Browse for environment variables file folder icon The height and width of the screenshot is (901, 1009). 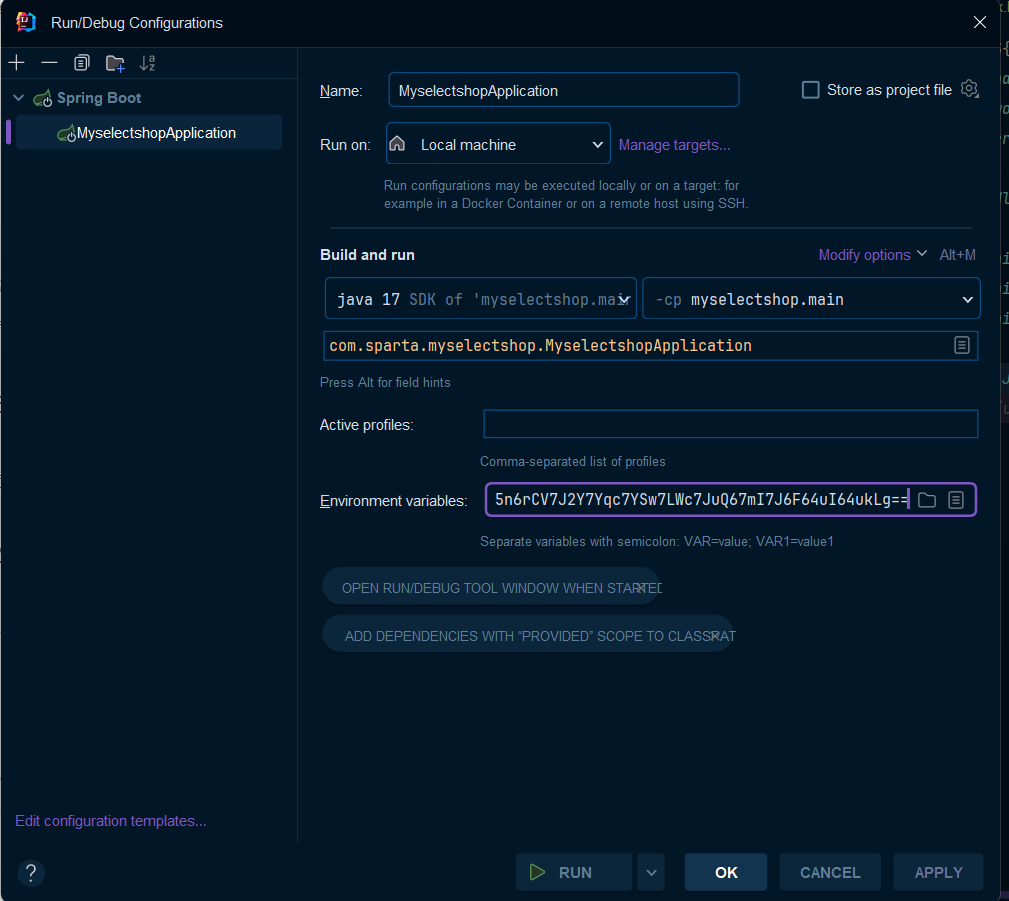point(927,500)
